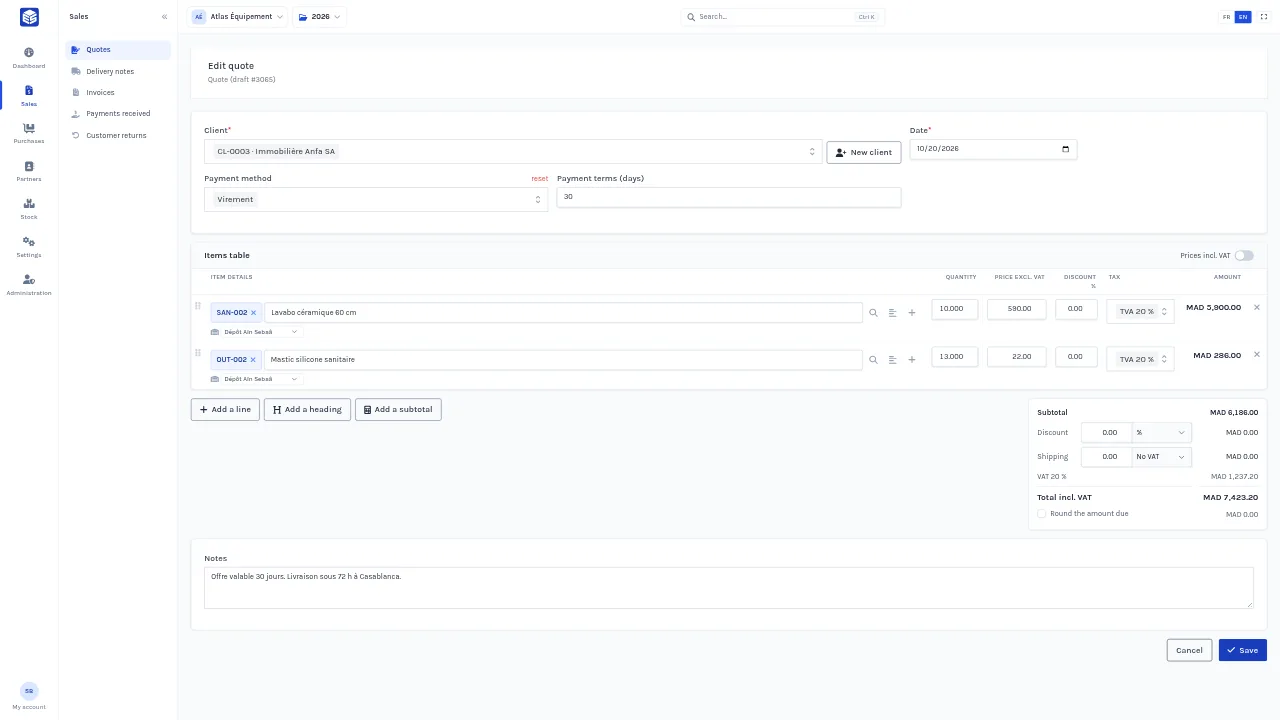1280x720 pixels.
Task: Edit the Notes text area
Action: 729,588
